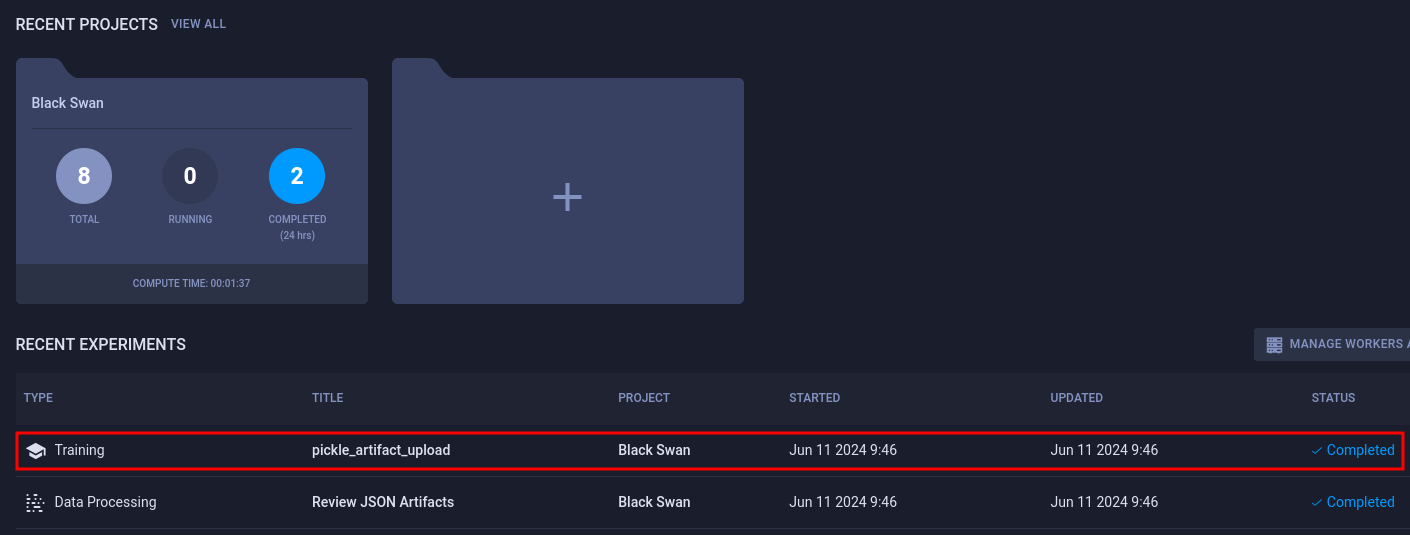Click the Manage Workers server icon
Screen dimensions: 1410x535
click(1274, 344)
